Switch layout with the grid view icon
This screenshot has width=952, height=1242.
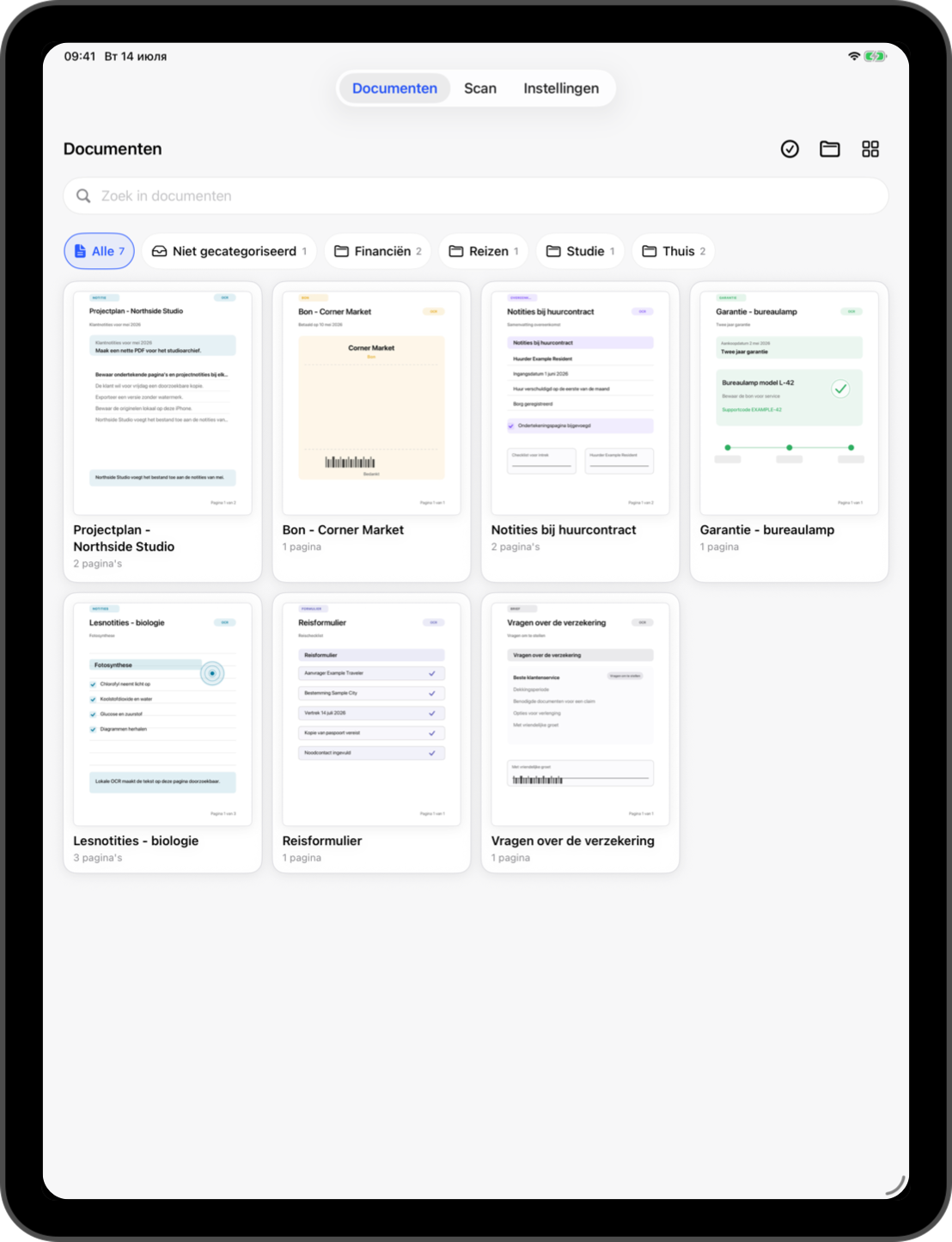[870, 150]
